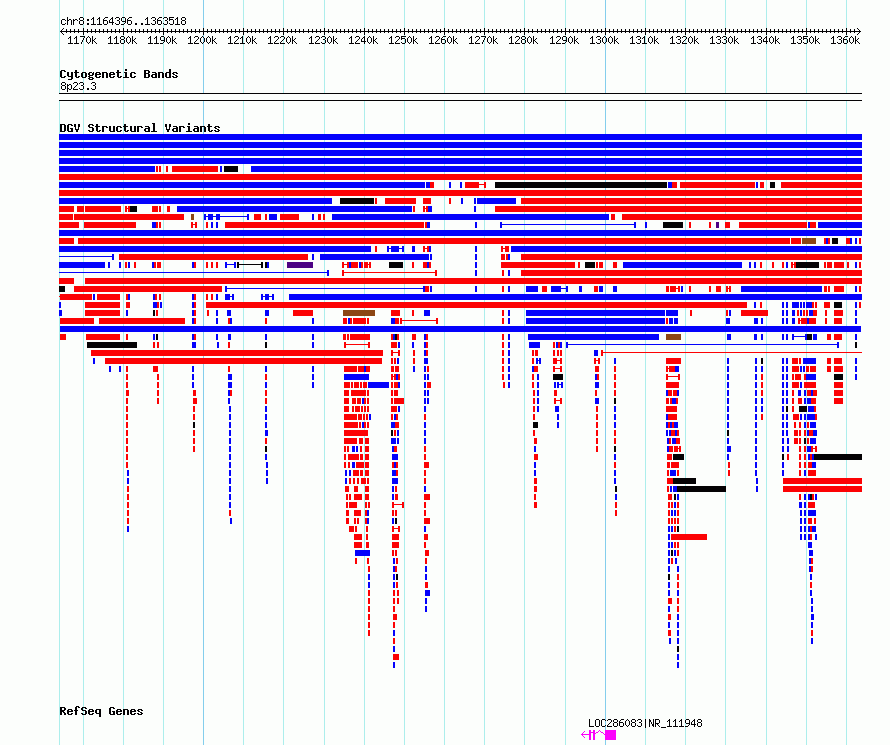This screenshot has height=745, width=890.
Task: Click the 1290k ruler label
Action: click(x=564, y=40)
